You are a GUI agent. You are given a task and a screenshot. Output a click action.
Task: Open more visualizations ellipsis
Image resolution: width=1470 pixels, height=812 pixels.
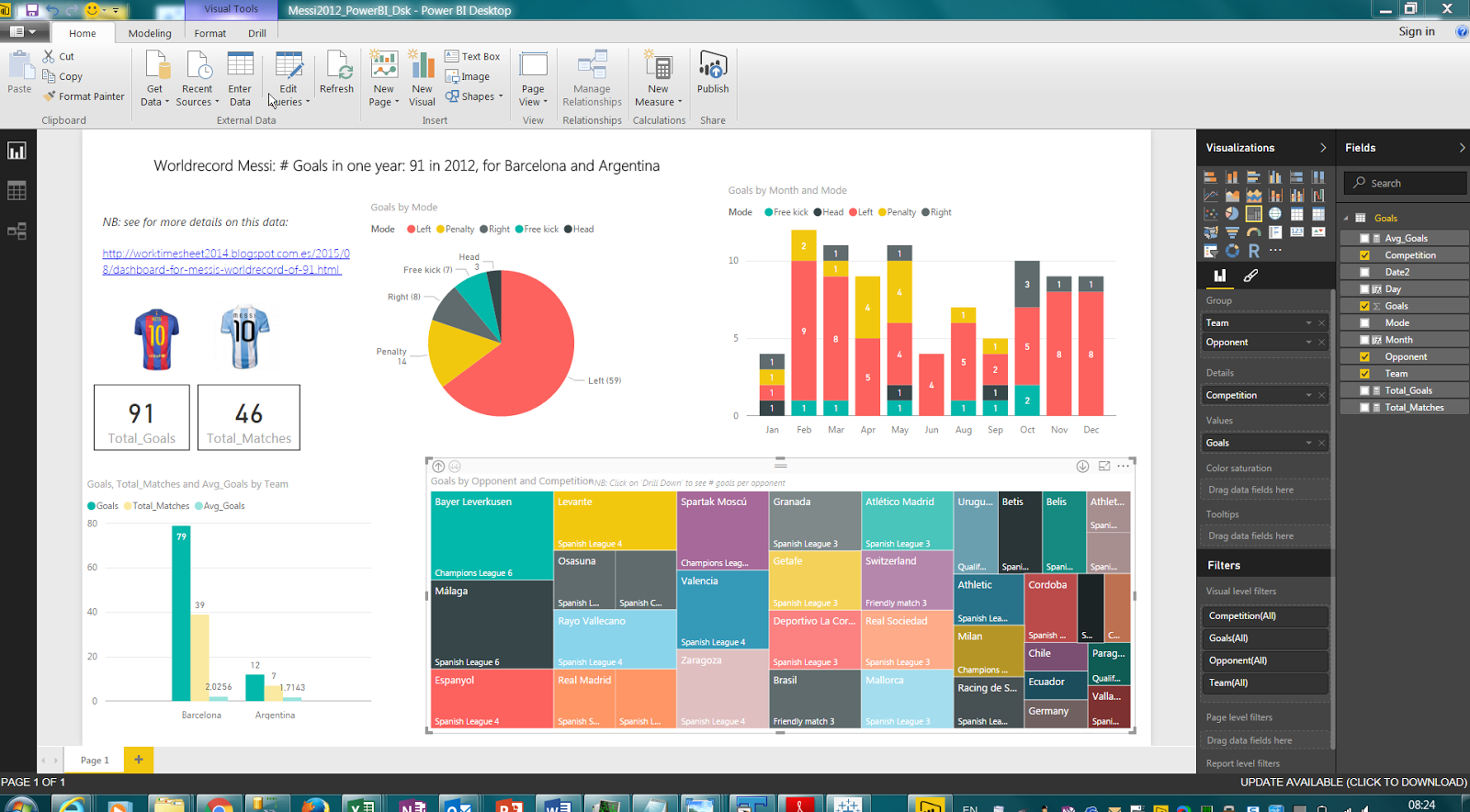click(x=1275, y=250)
